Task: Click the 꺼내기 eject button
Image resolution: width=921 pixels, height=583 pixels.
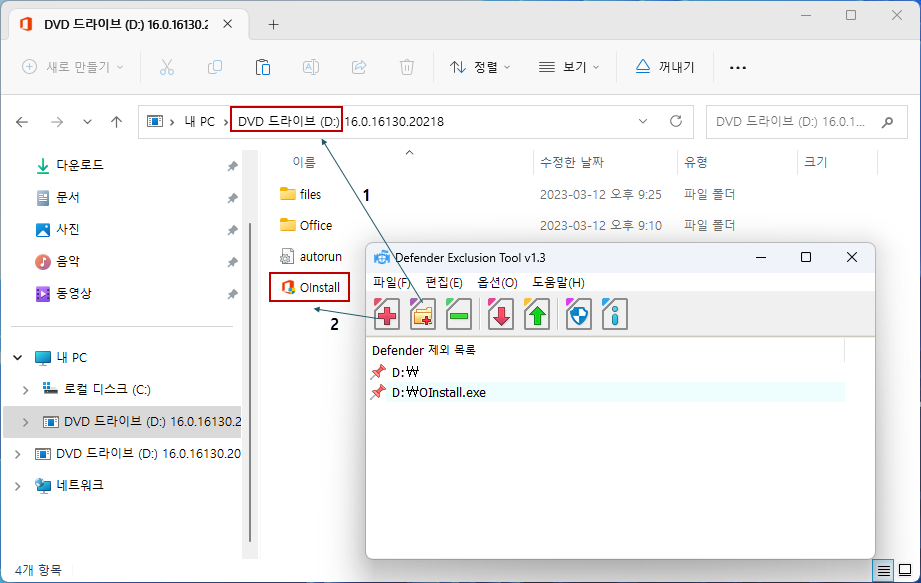Action: point(665,67)
